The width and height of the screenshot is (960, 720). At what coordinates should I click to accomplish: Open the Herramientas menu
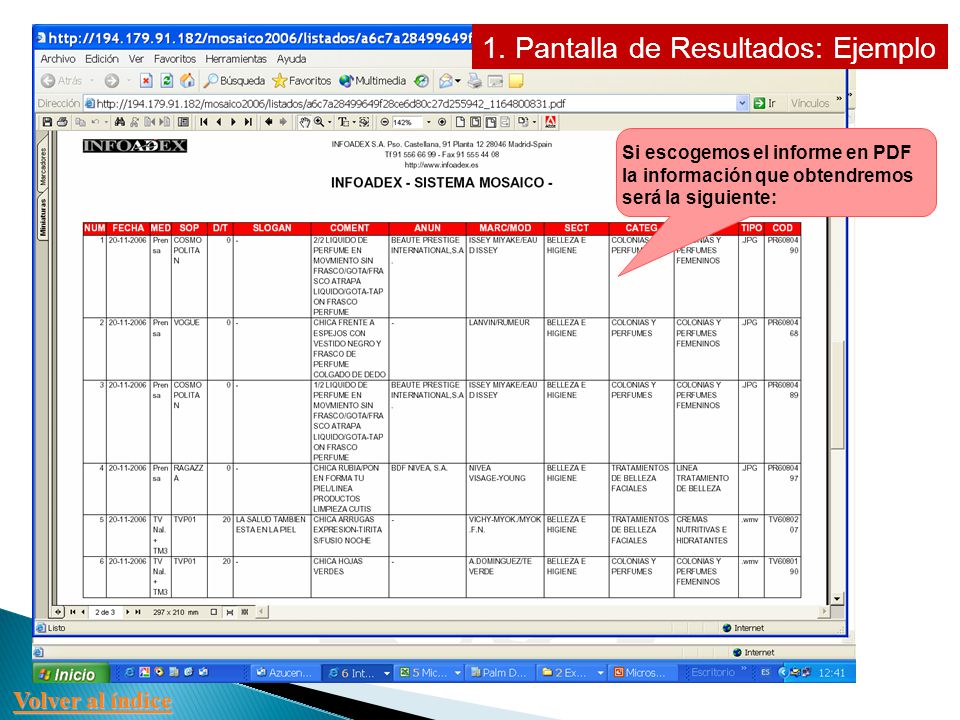coord(236,59)
